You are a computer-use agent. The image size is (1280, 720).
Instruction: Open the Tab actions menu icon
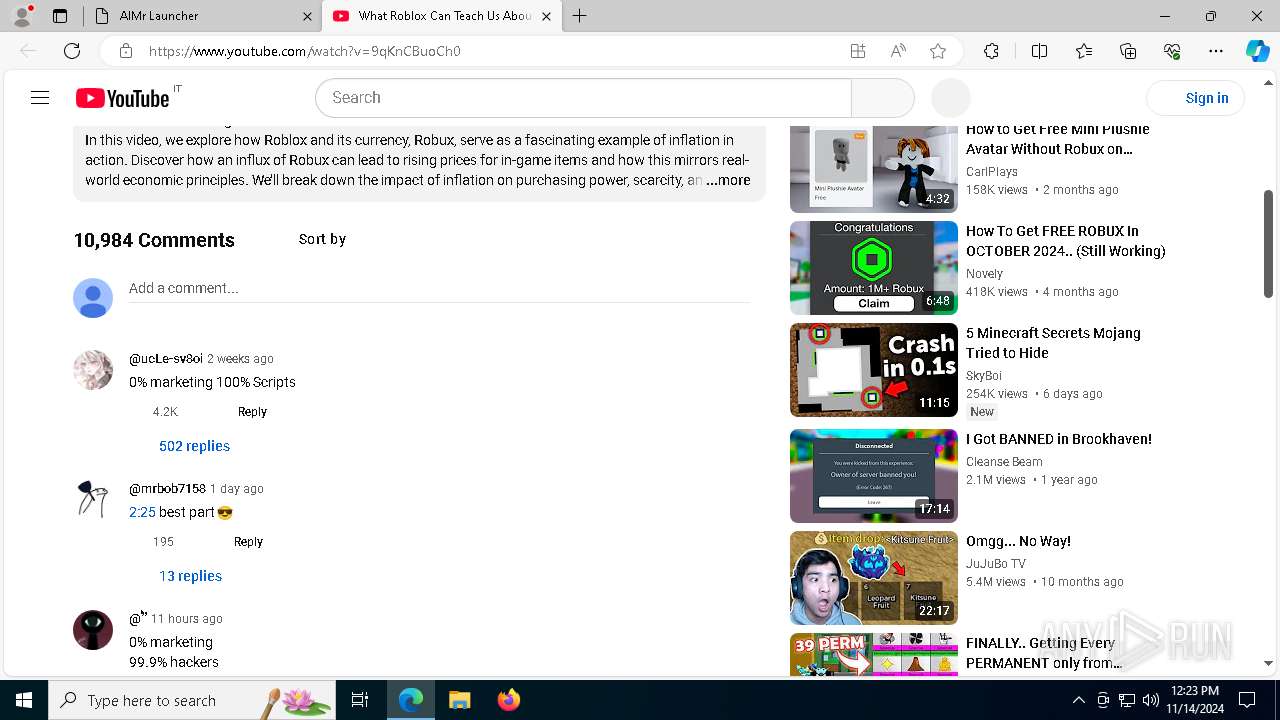coord(60,16)
